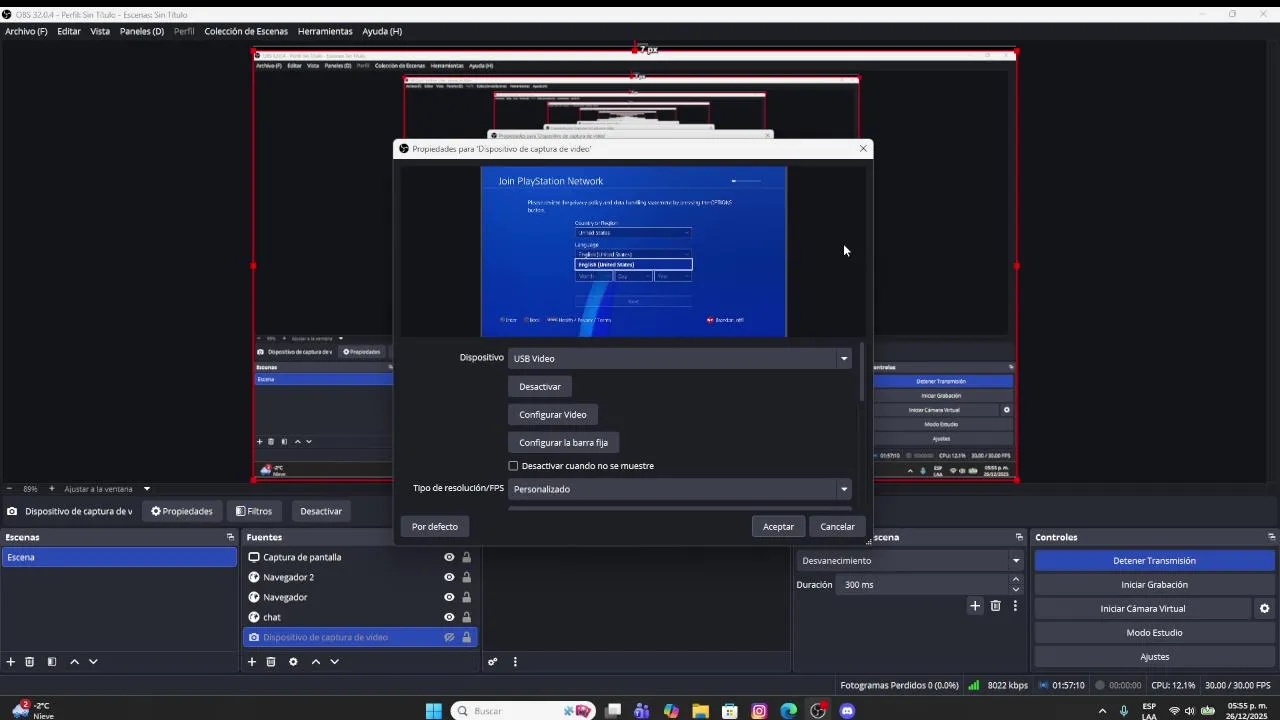The height and width of the screenshot is (720, 1280).
Task: Open the Vista menu
Action: click(x=100, y=31)
